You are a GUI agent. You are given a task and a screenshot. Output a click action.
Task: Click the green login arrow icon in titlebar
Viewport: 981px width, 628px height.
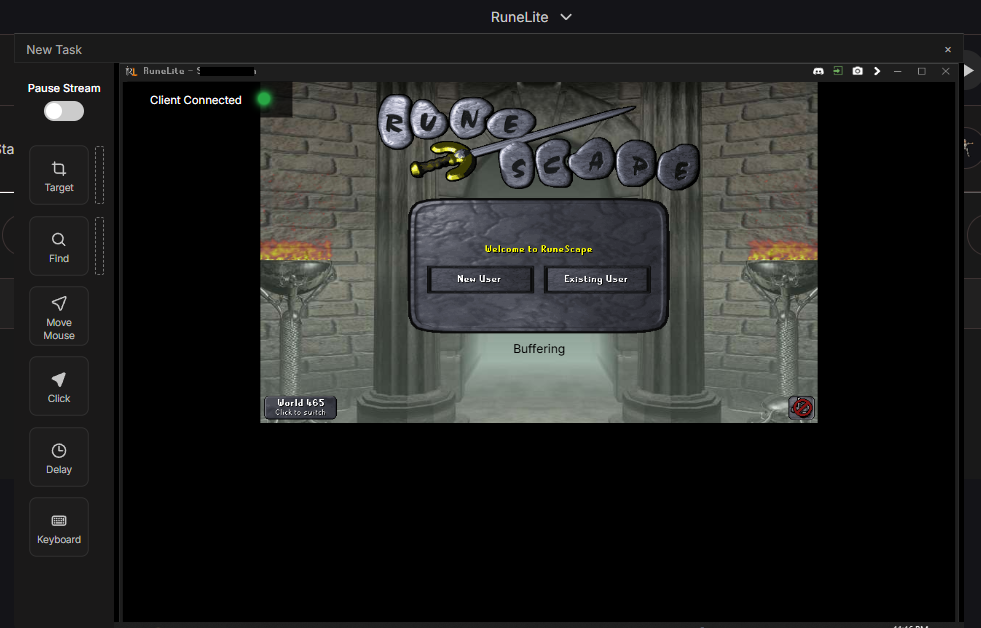[x=838, y=71]
